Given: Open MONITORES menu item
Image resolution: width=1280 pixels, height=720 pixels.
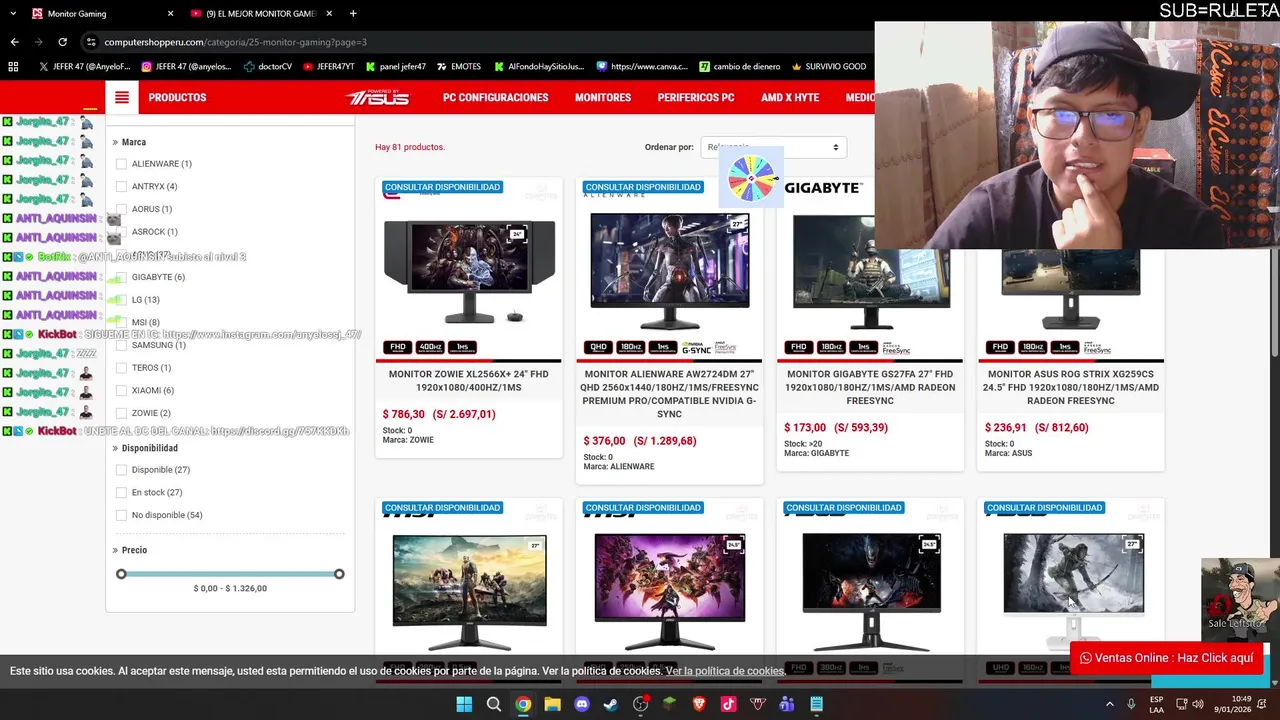Looking at the screenshot, I should point(603,98).
